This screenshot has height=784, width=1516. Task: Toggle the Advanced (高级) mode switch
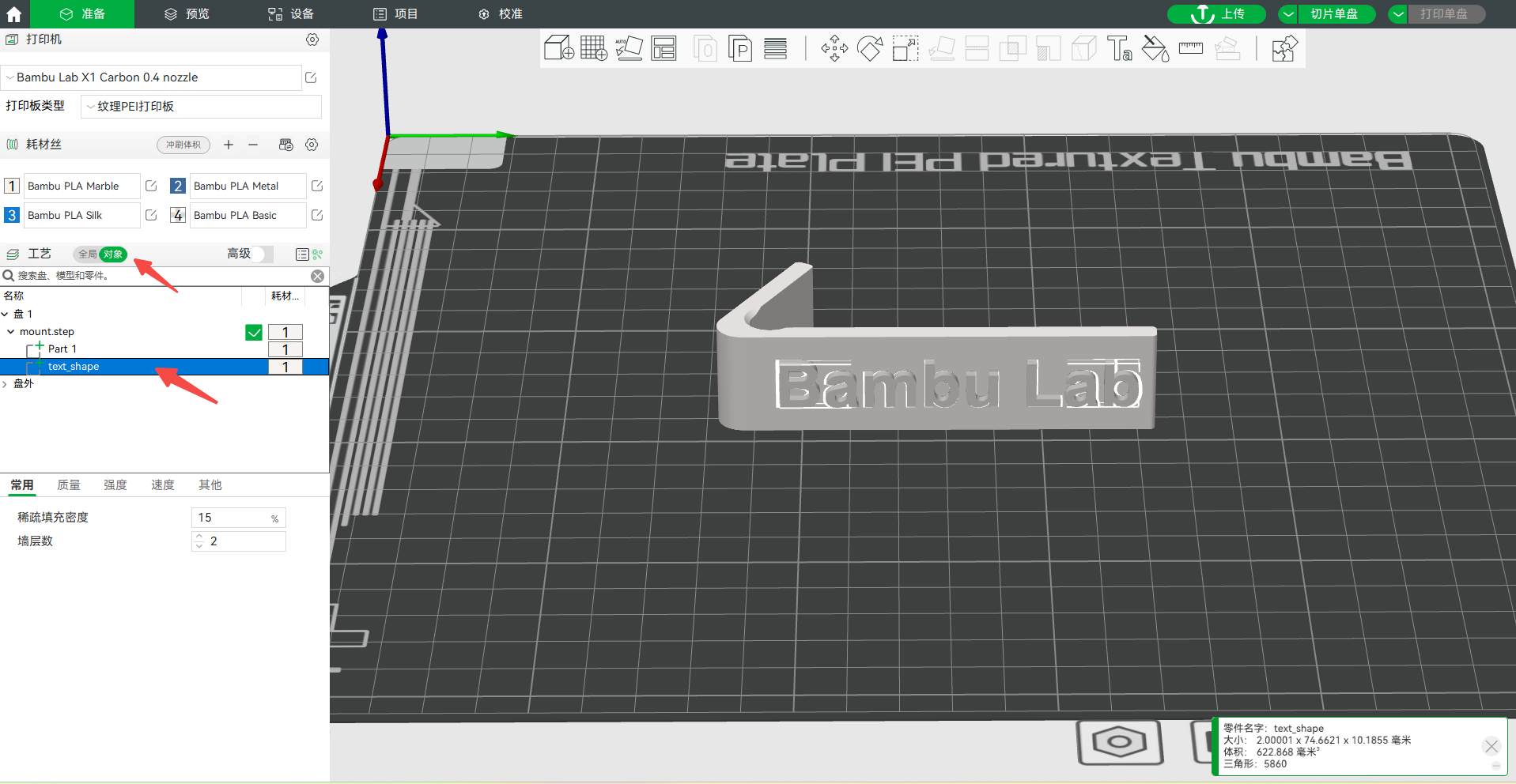tap(263, 254)
